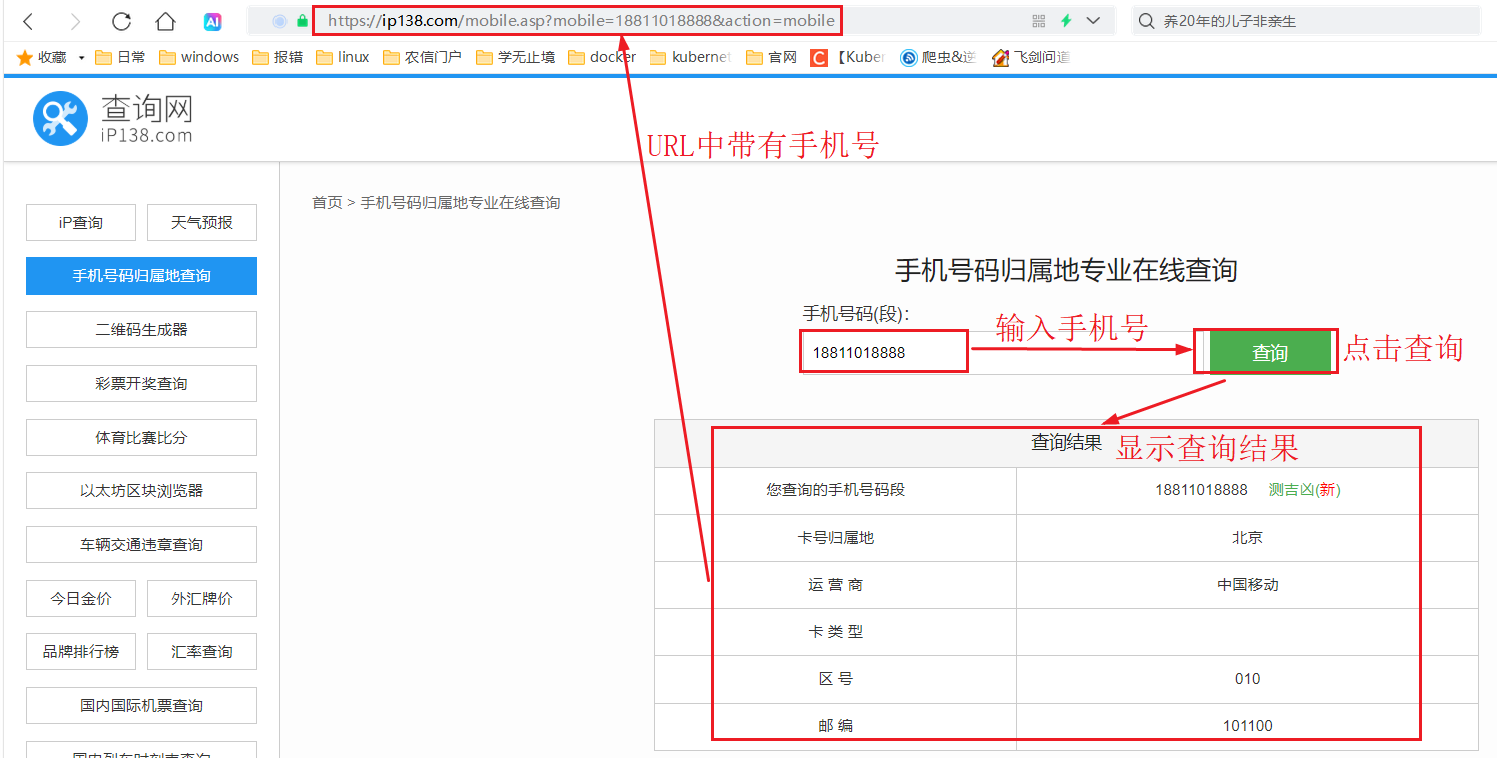Expand the address bar dropdown chevron
This screenshot has width=1497, height=758.
[x=1093, y=21]
